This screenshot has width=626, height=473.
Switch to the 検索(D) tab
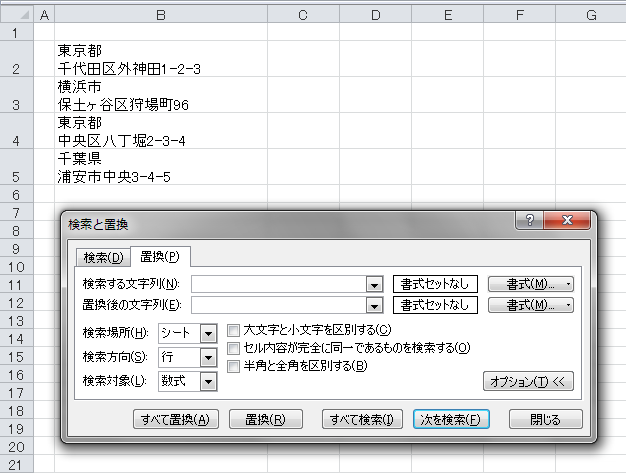(103, 257)
